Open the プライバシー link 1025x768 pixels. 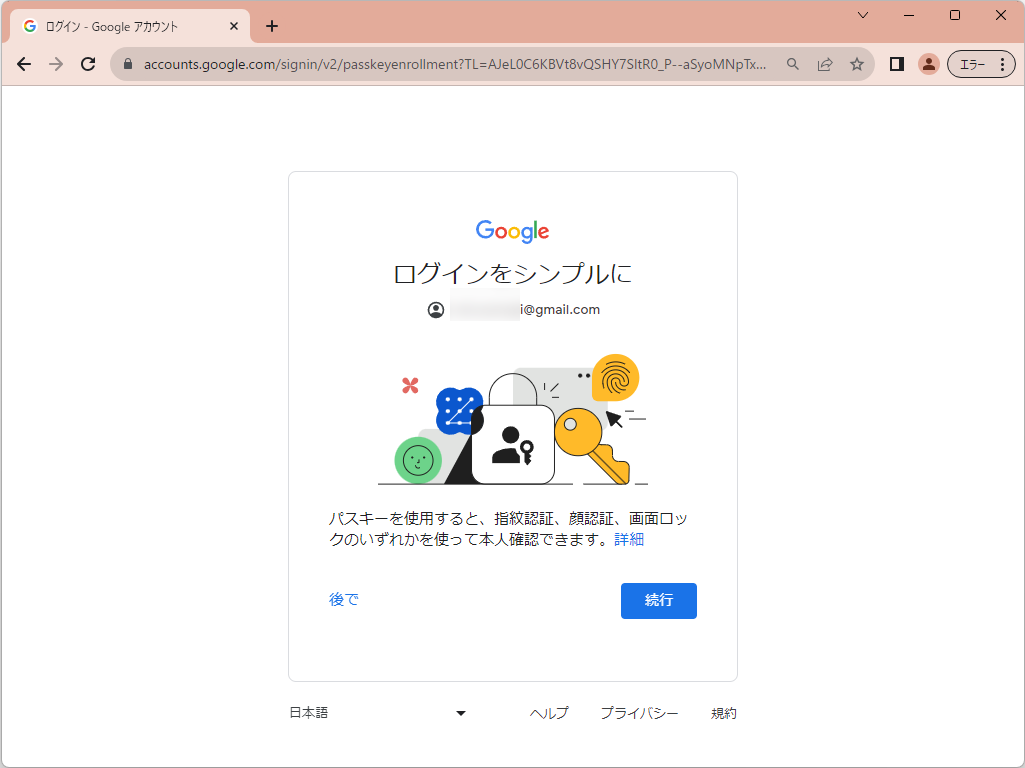640,712
